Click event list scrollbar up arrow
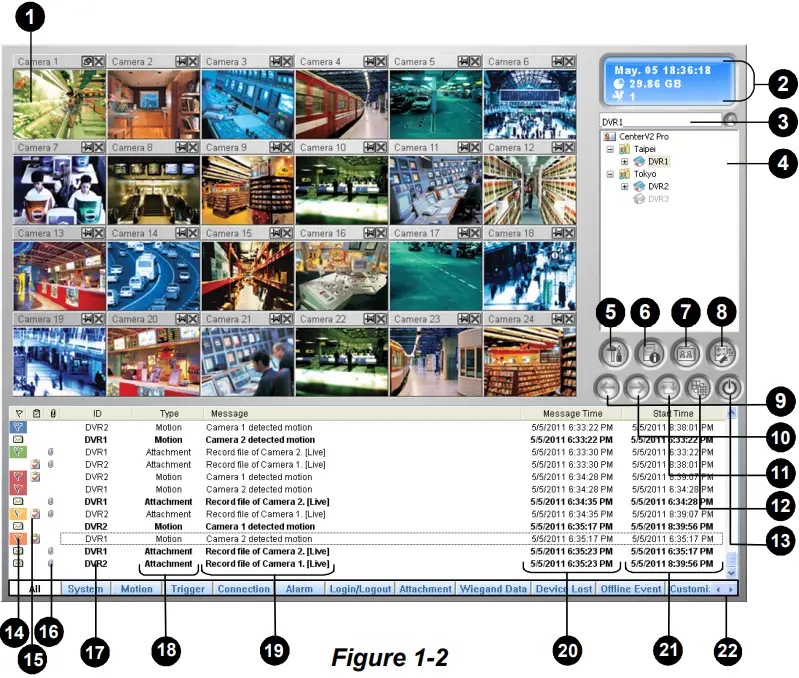Image resolution: width=799 pixels, height=678 pixels. (732, 413)
